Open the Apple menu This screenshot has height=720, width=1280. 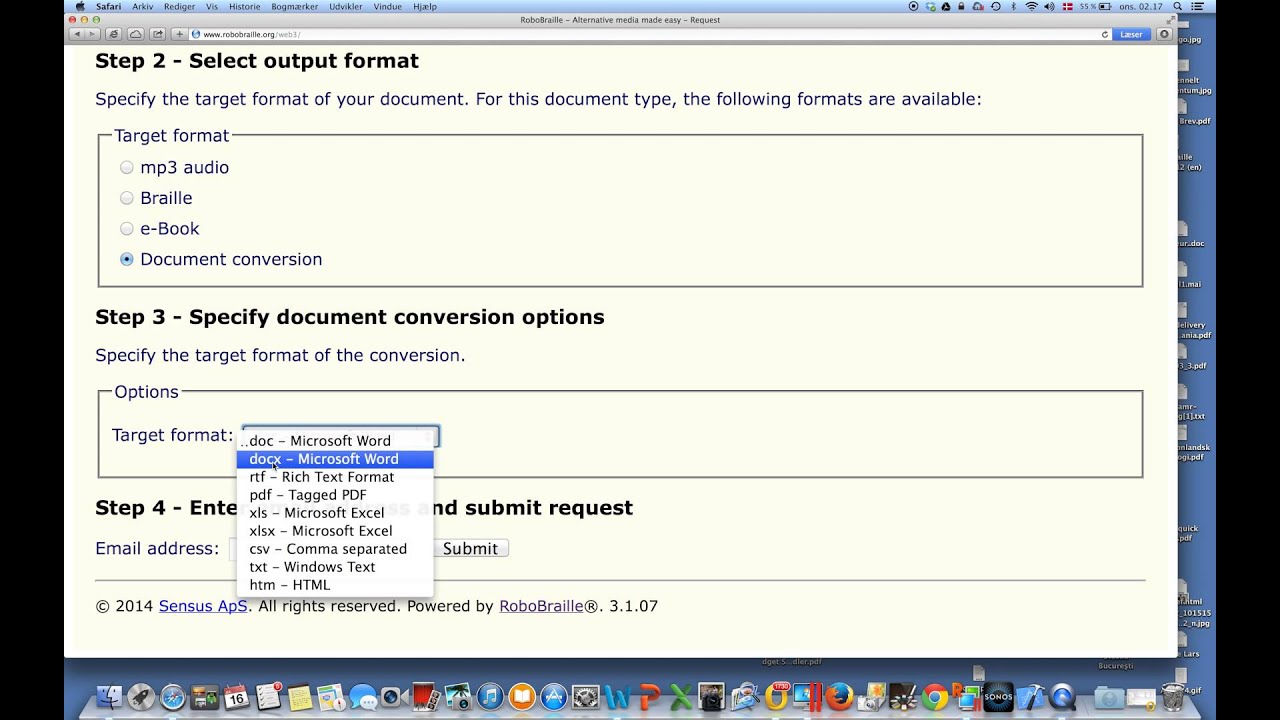tap(80, 6)
